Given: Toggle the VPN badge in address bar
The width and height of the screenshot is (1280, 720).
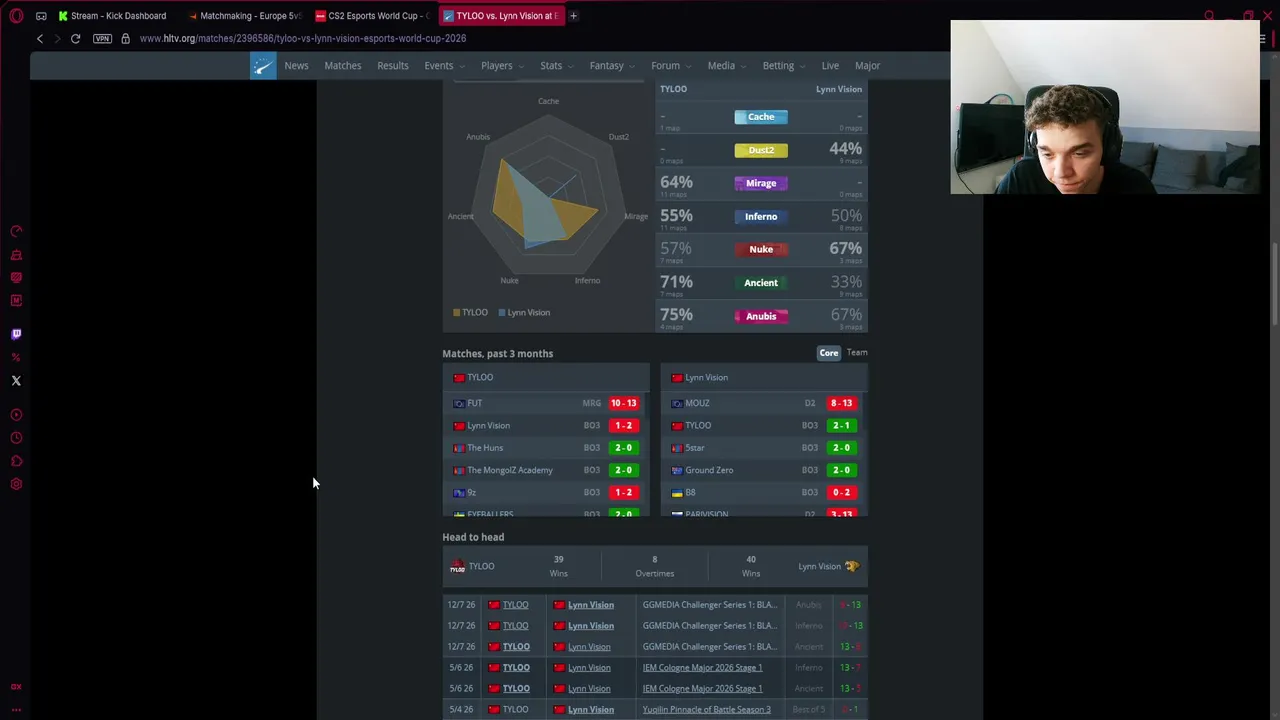Looking at the screenshot, I should (102, 38).
